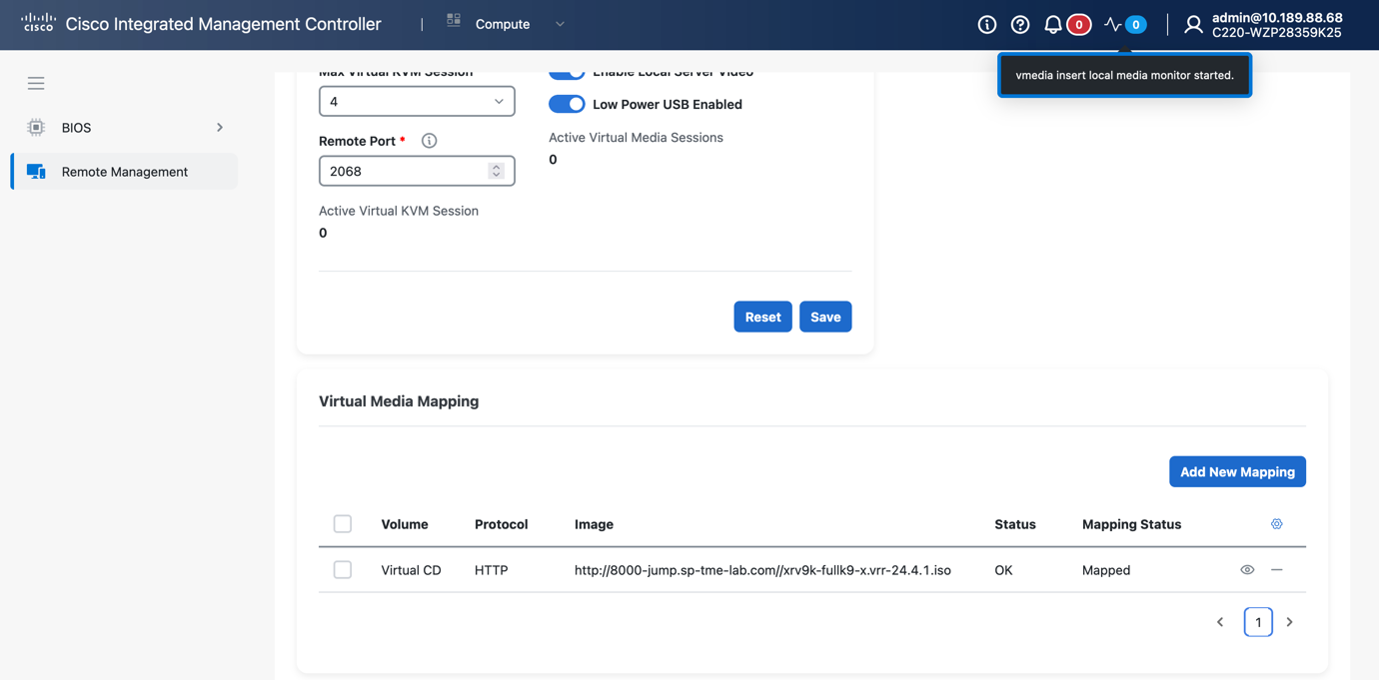Remove the Virtual CD mapping via minus icon

point(1276,570)
